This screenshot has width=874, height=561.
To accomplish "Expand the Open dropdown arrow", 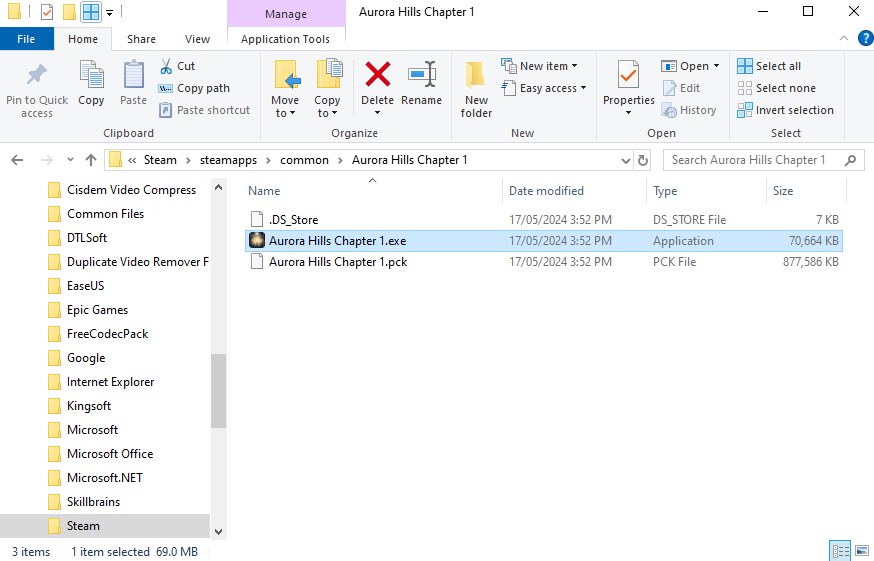I will pos(716,66).
